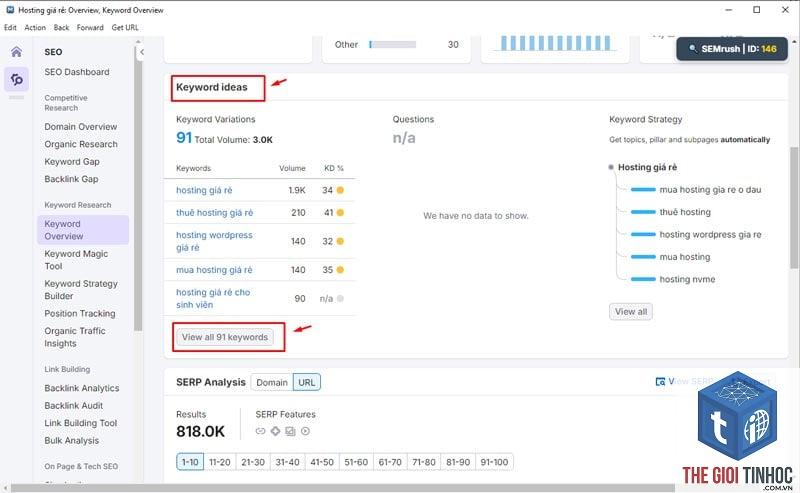Open Organic Traffic Insights
Screen dimensions: 800x493
74,337
